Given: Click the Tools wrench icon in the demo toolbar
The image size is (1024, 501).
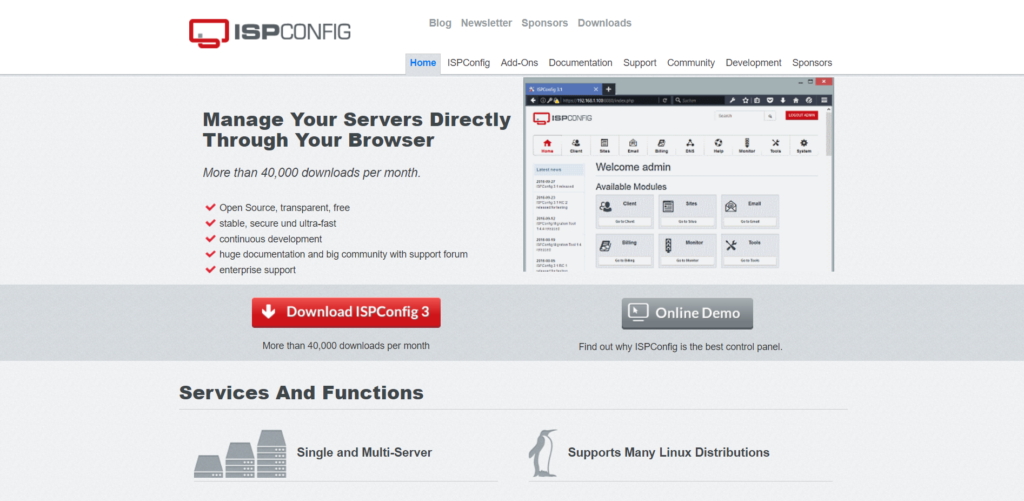Looking at the screenshot, I should tap(775, 143).
